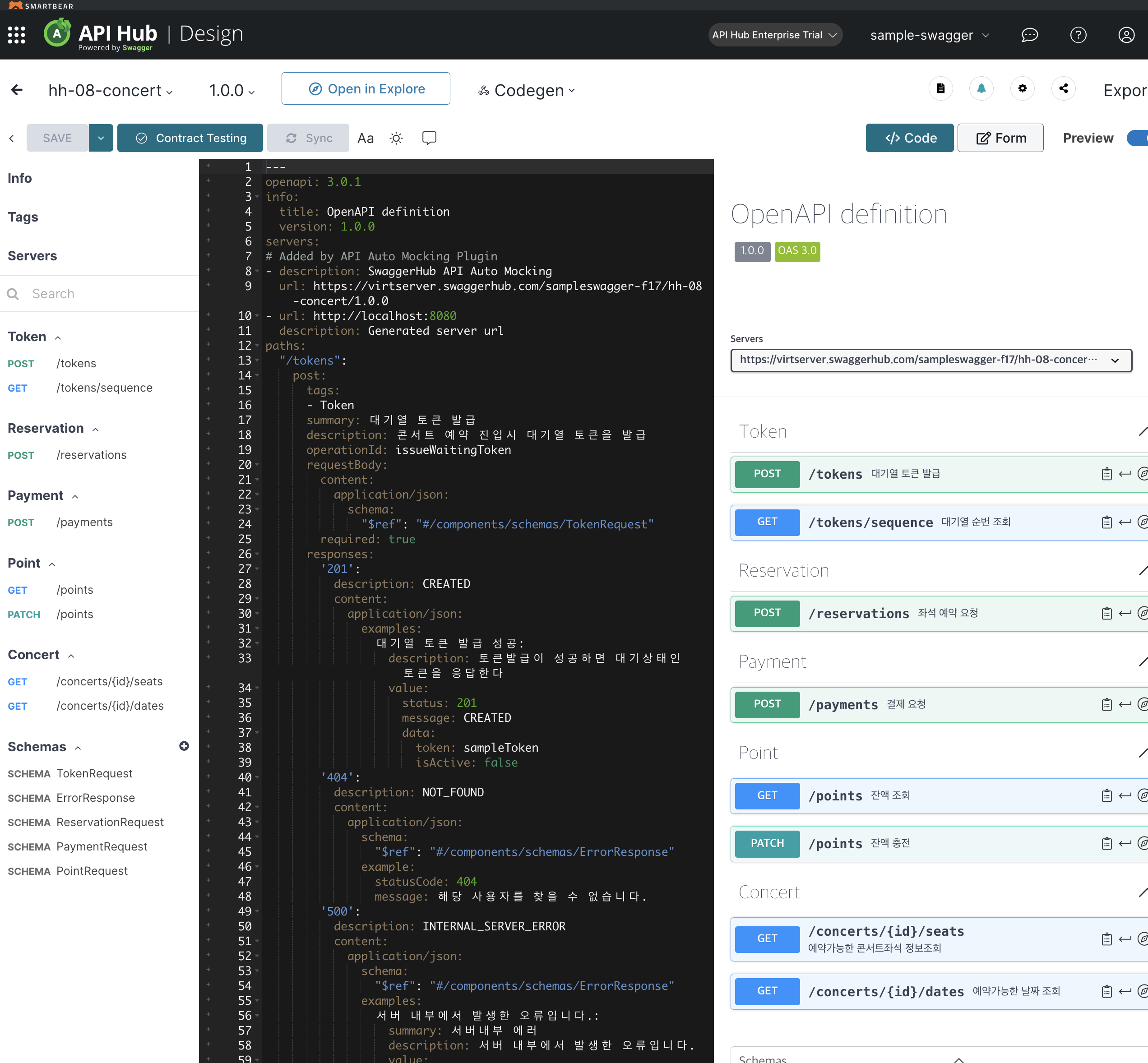Click the API Hub logo icon
The height and width of the screenshot is (1063, 1148).
(57, 33)
